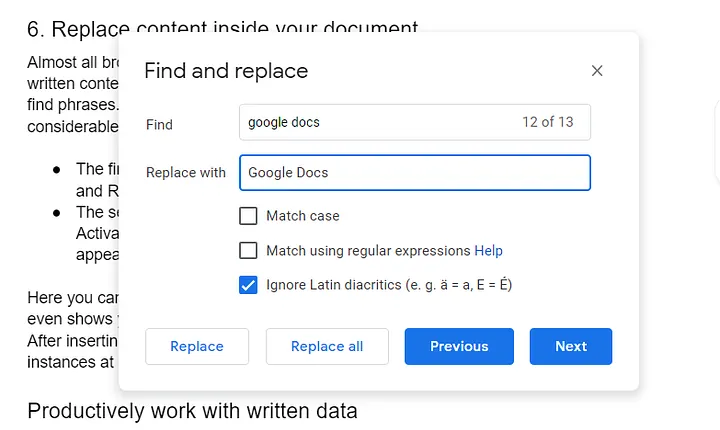Open the regular expressions Help link
The height and width of the screenshot is (430, 720).
[489, 251]
